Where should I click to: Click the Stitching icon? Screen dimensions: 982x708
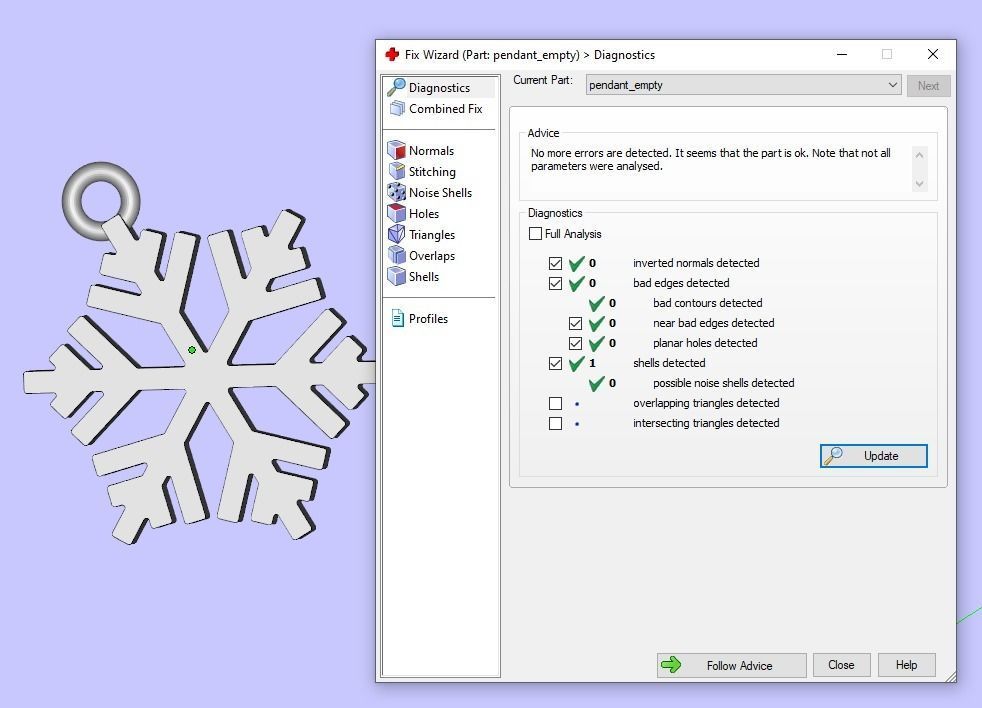tap(396, 171)
